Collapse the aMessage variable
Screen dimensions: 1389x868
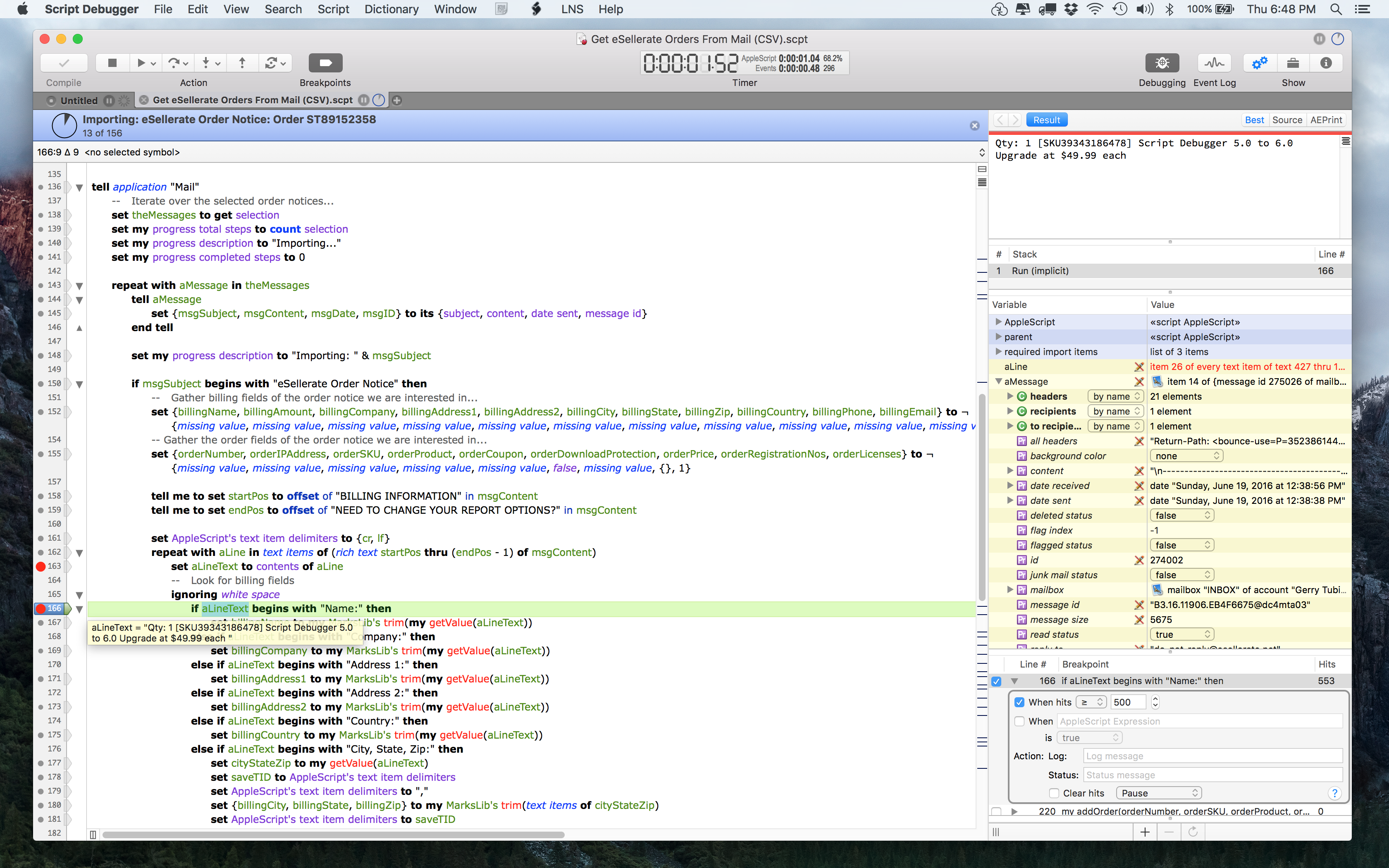coord(999,381)
